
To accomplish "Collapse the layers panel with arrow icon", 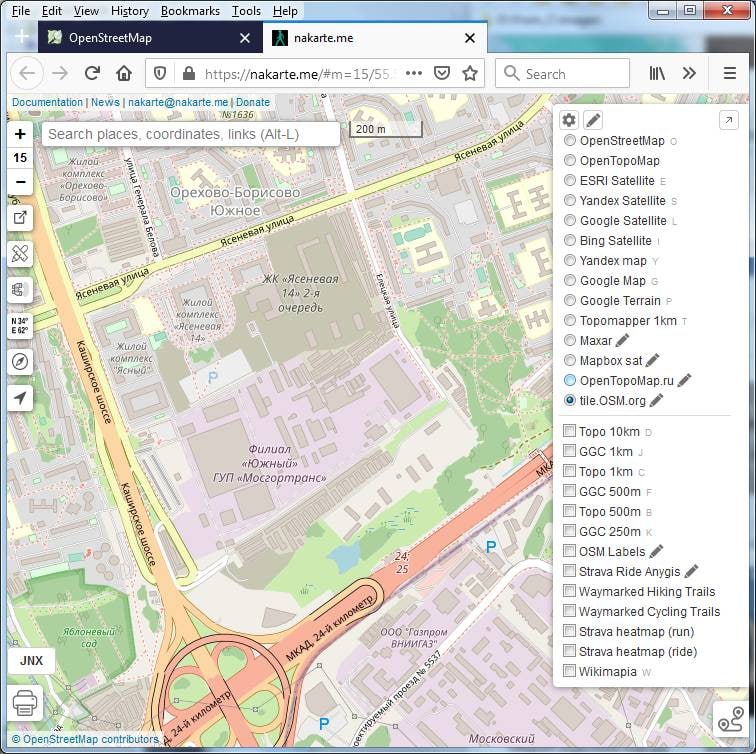I will point(729,120).
